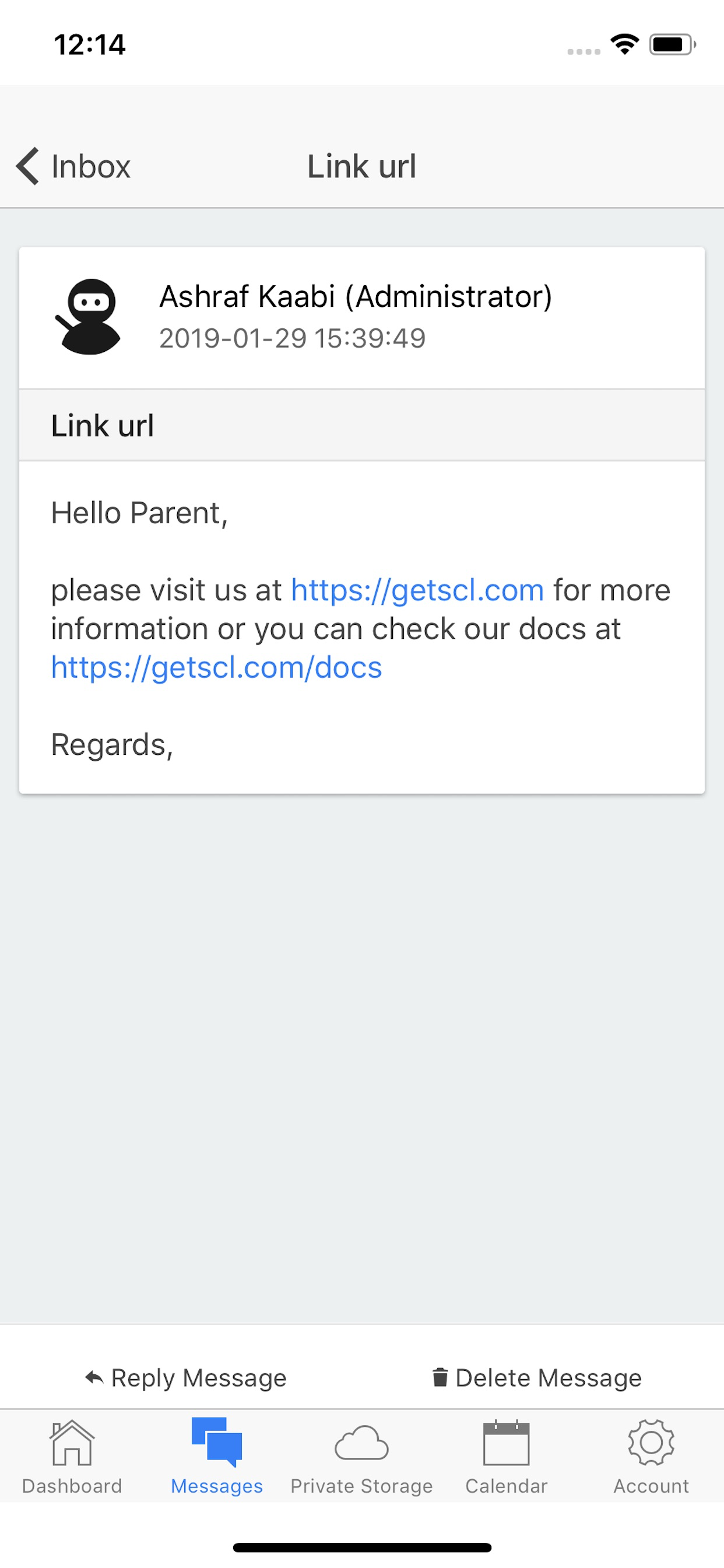Select the sender name Ashraf Kaabi (Administrator)
The image size is (724, 1568).
[356, 298]
